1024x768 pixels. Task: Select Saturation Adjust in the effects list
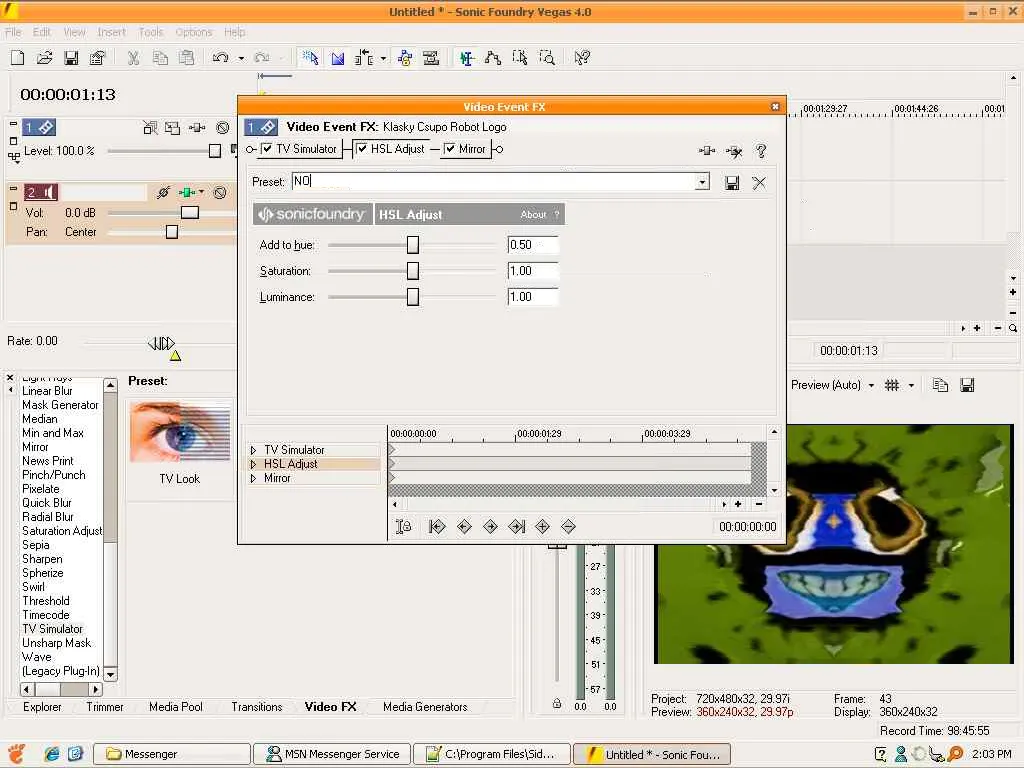point(62,531)
